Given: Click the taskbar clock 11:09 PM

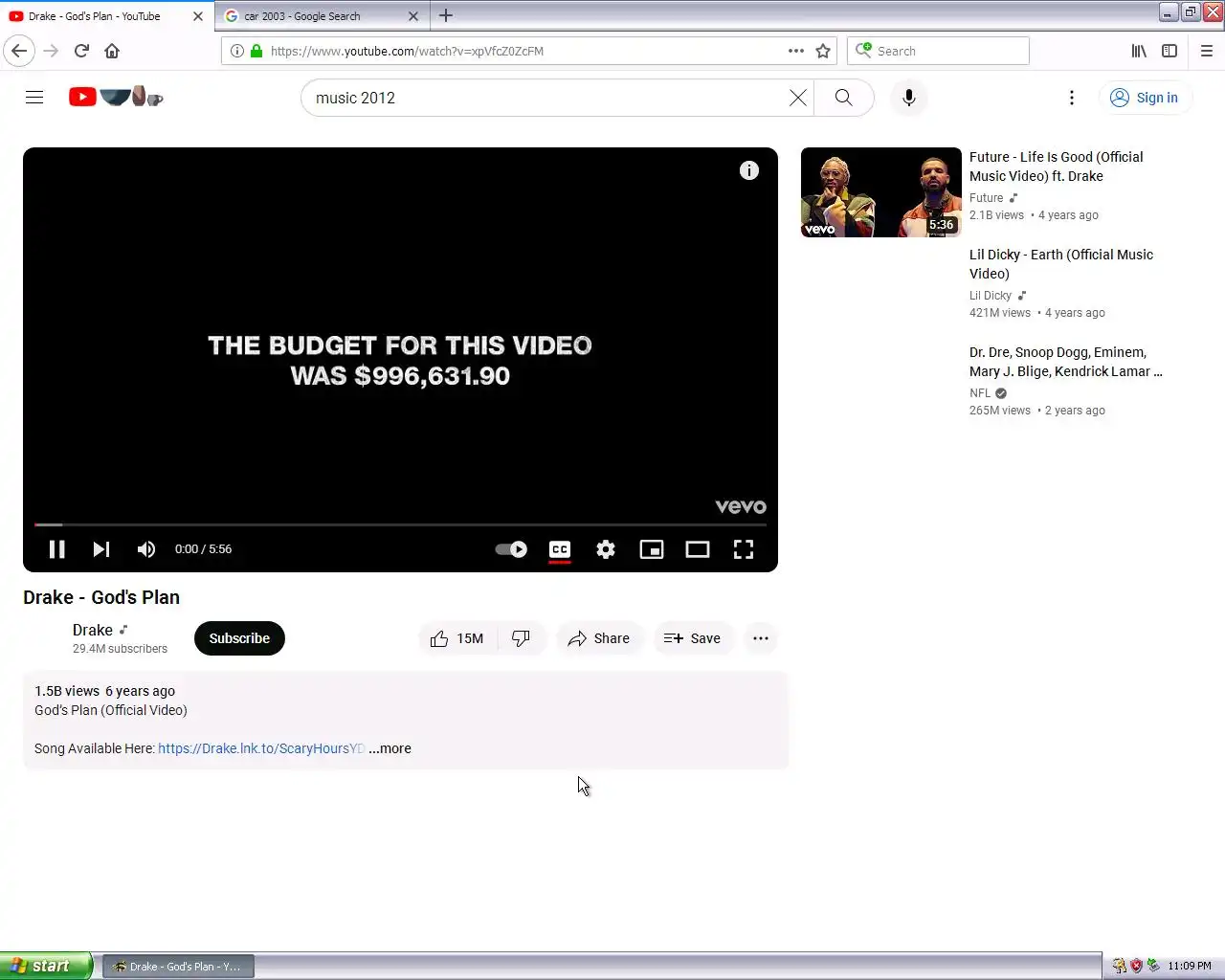Looking at the screenshot, I should [x=1189, y=966].
